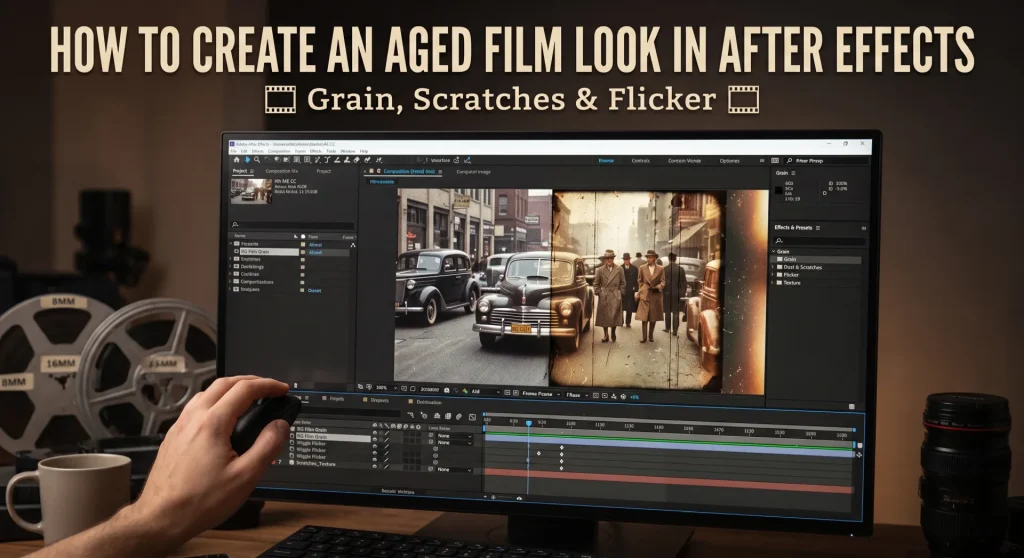Screen dimensions: 1024x558
Task: Select the Eraser tool in toolbar
Action: coord(357,160)
